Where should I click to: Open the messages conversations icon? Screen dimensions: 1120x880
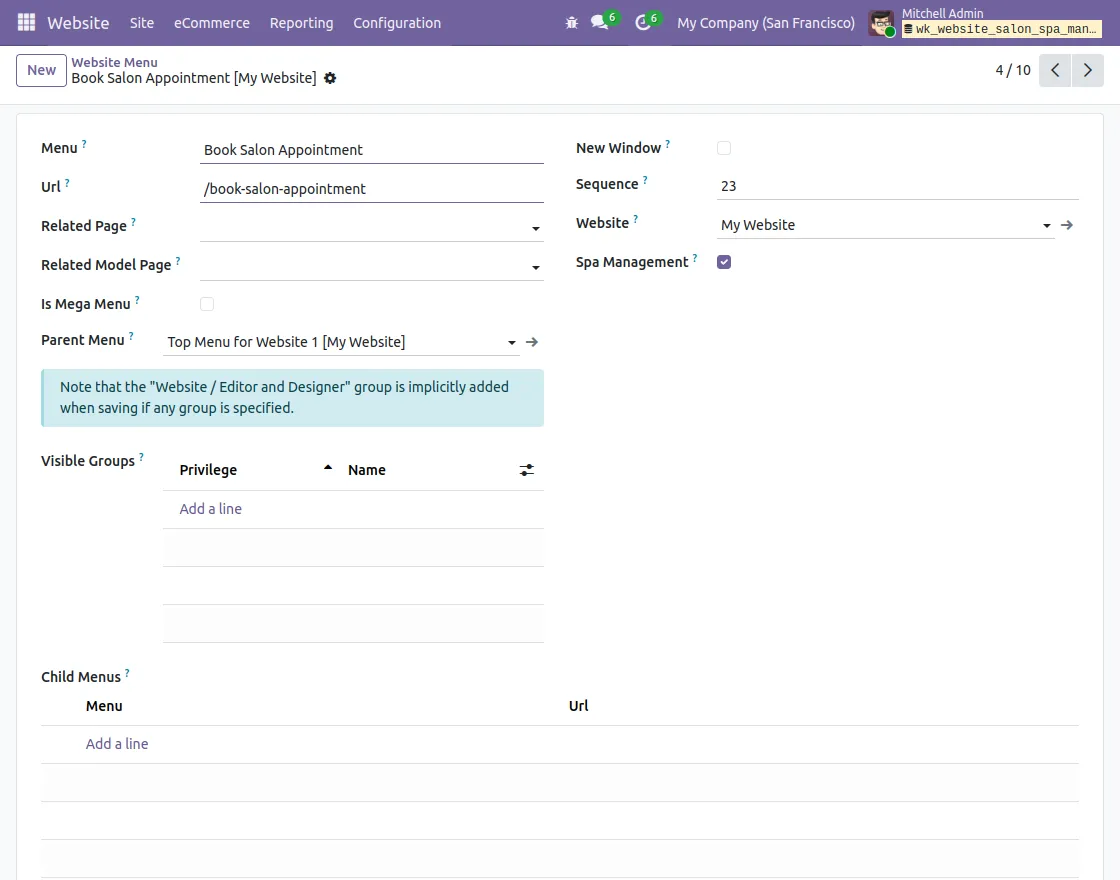[600, 23]
